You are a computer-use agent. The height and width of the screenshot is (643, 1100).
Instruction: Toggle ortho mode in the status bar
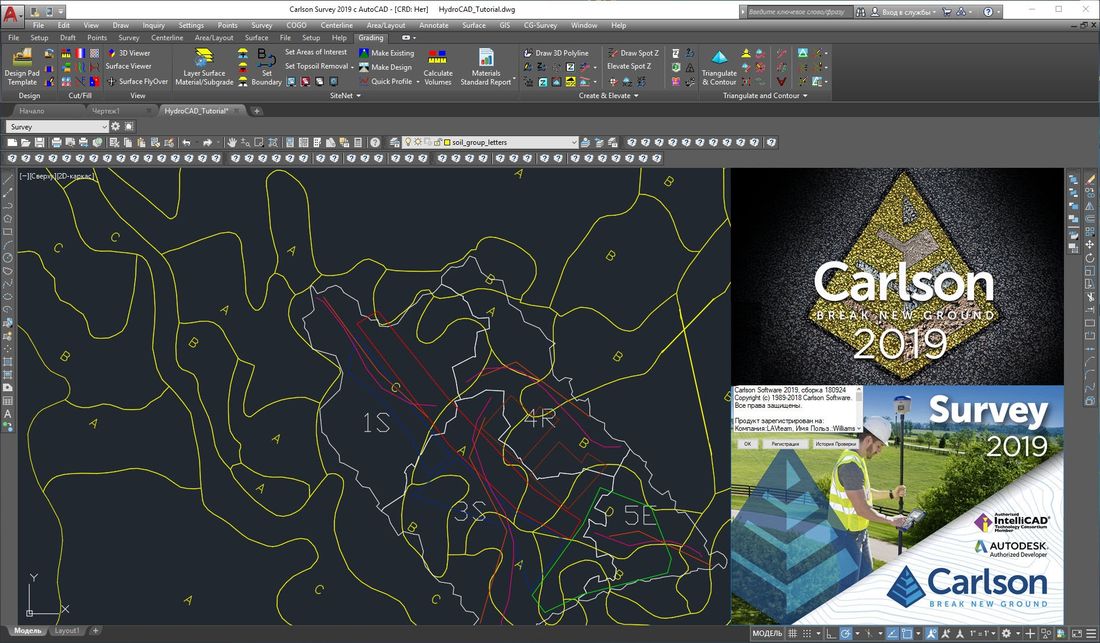point(829,633)
